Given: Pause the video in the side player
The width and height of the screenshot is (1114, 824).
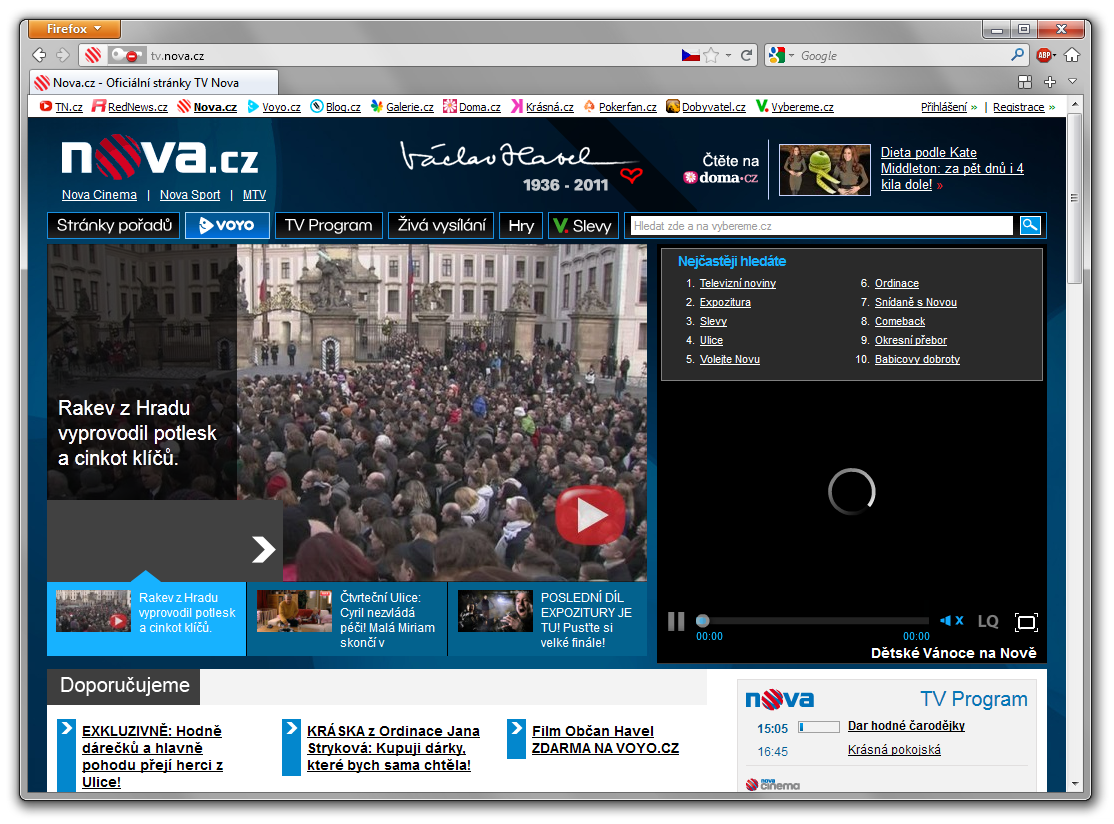Looking at the screenshot, I should click(x=676, y=622).
